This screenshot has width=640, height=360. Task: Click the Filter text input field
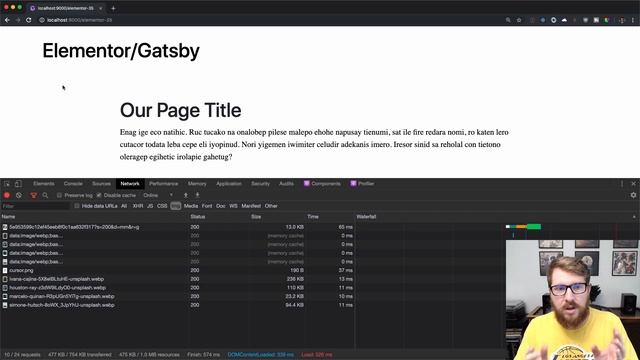36,207
